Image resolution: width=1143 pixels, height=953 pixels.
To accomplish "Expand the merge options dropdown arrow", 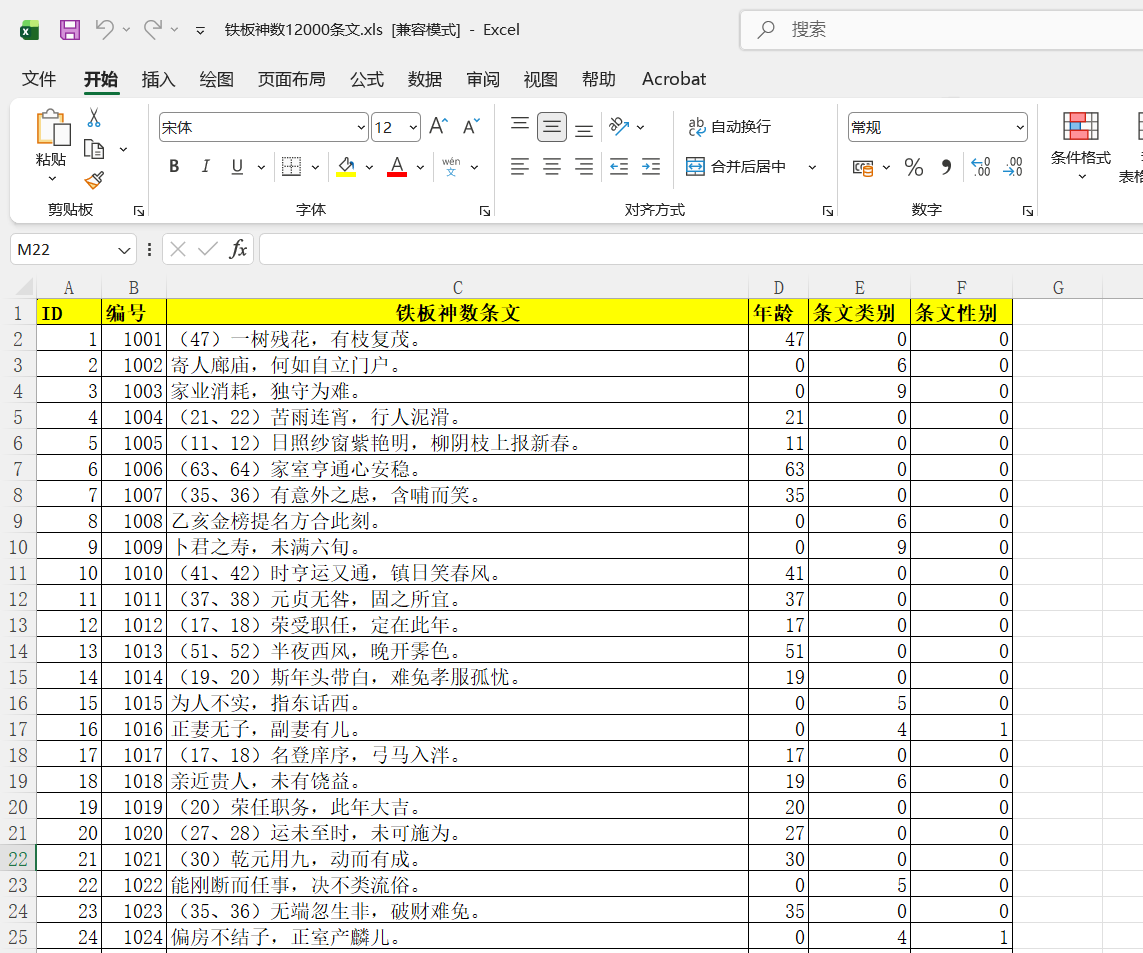I will pos(812,168).
